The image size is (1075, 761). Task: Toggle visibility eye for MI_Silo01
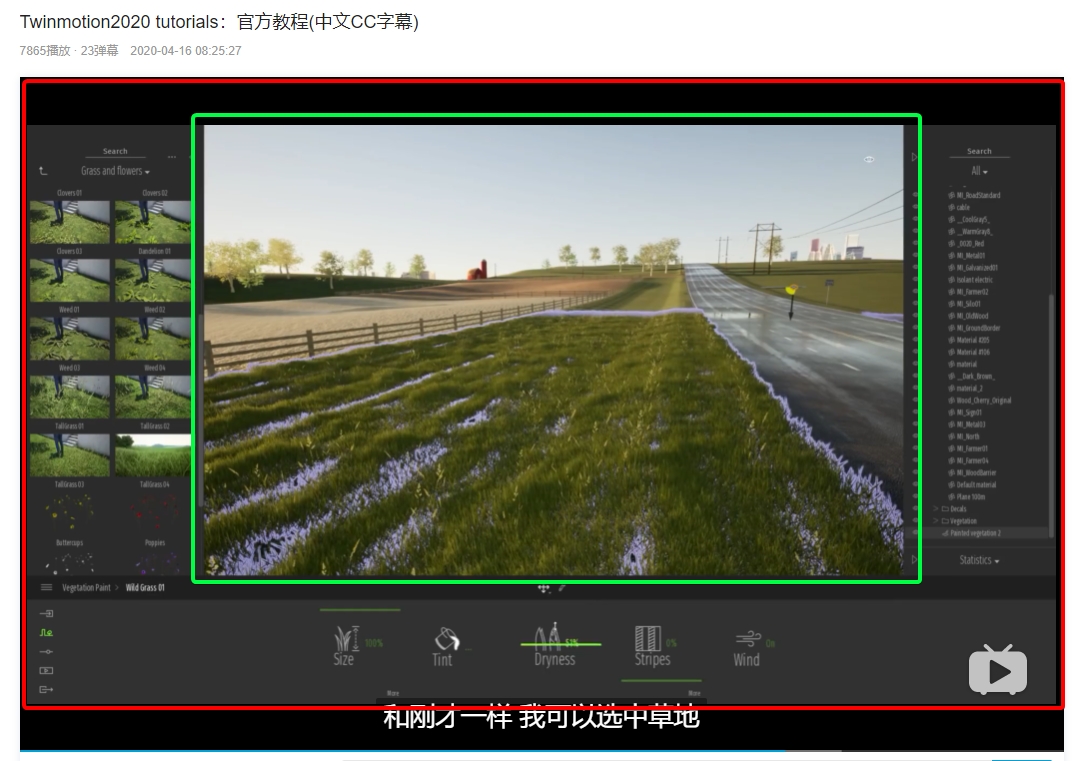tap(915, 304)
